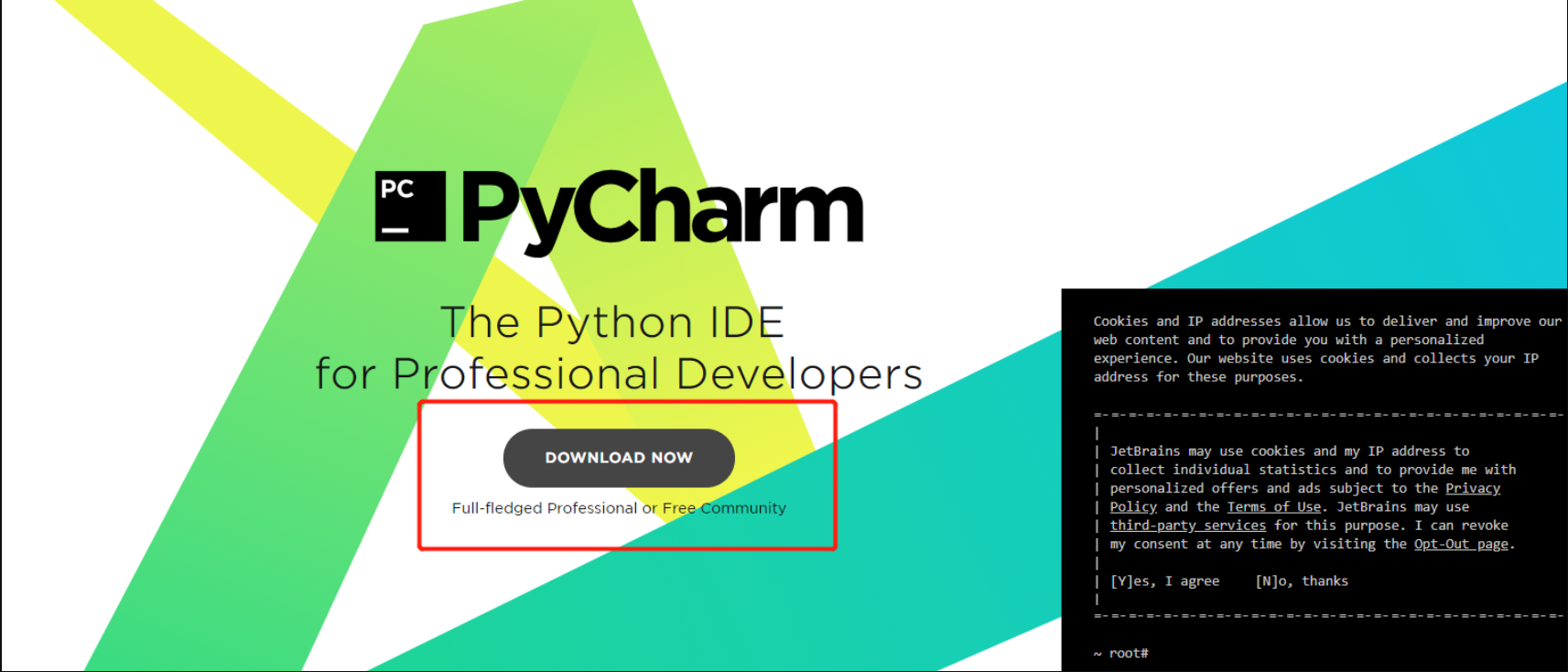Open the Terms of Use link

1274,507
